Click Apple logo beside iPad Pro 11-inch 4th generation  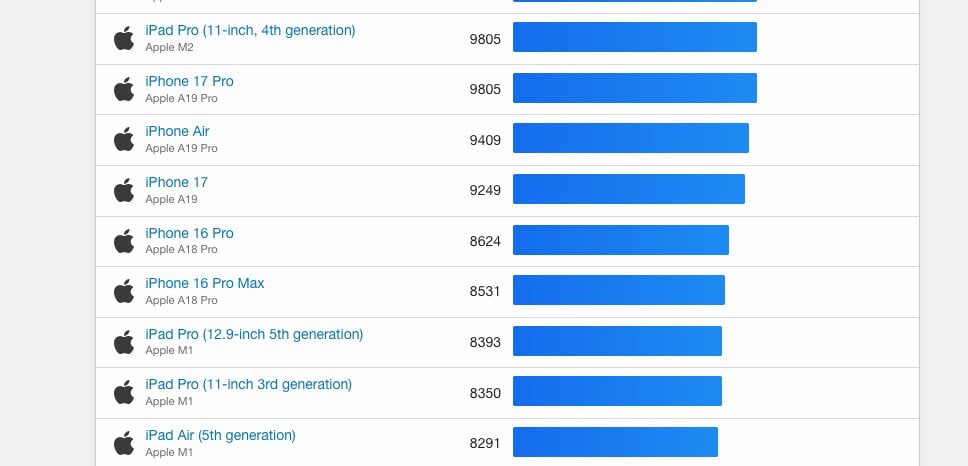click(124, 38)
